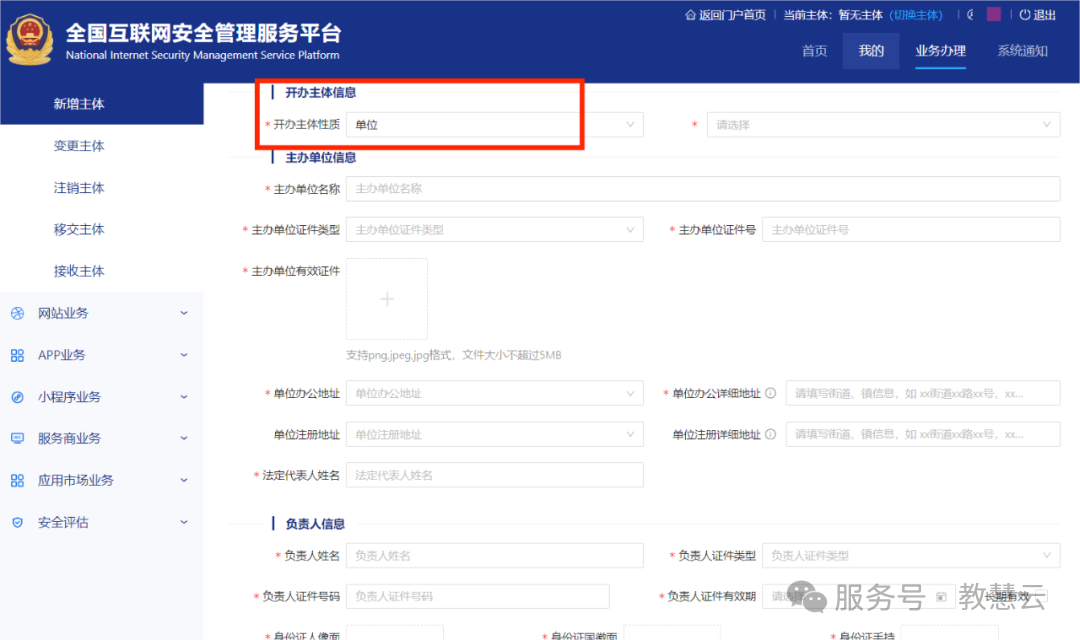The height and width of the screenshot is (640, 1080).
Task: Open the 系统通知 tab
Action: pos(1022,51)
